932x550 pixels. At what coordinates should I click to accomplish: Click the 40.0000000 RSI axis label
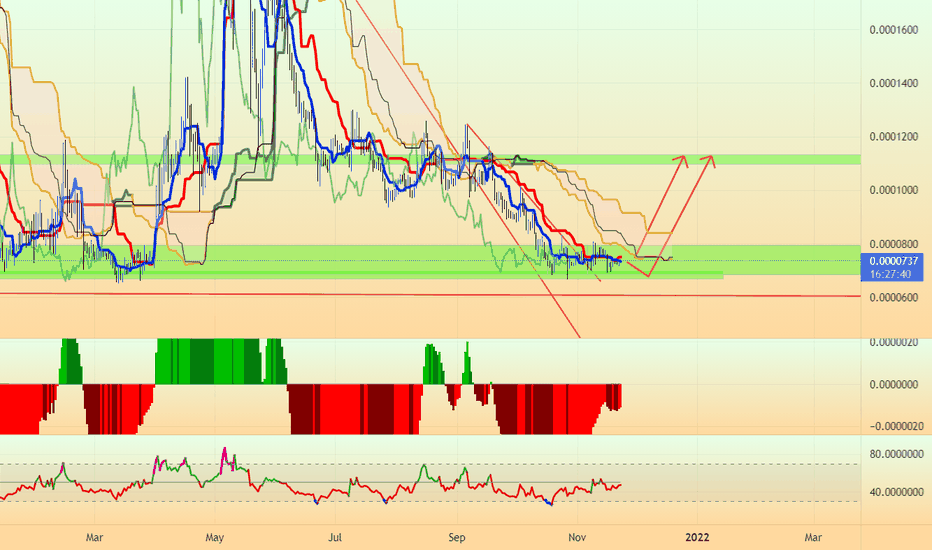pyautogui.click(x=896, y=492)
